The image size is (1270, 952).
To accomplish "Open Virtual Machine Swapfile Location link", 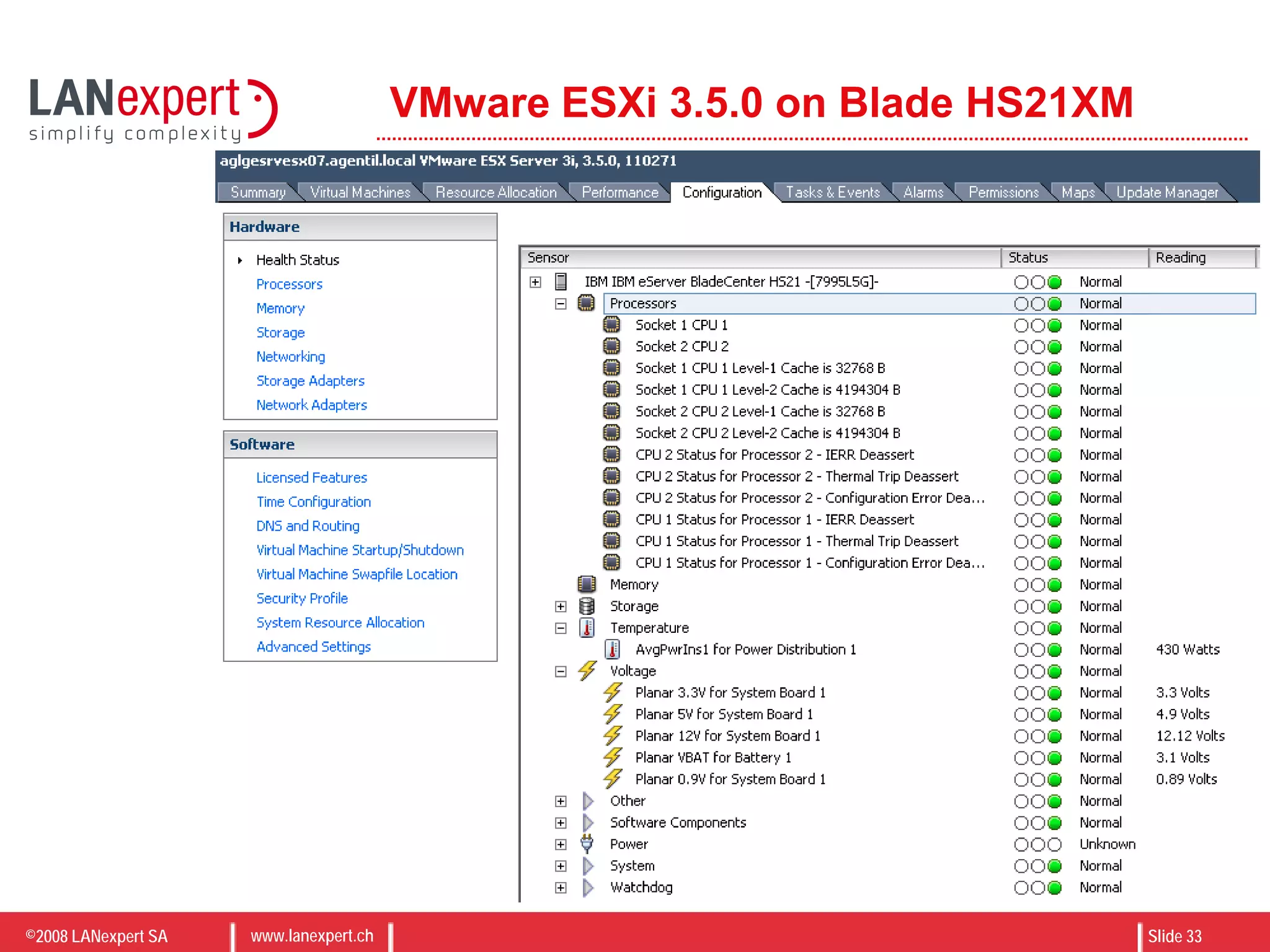I will [x=357, y=575].
